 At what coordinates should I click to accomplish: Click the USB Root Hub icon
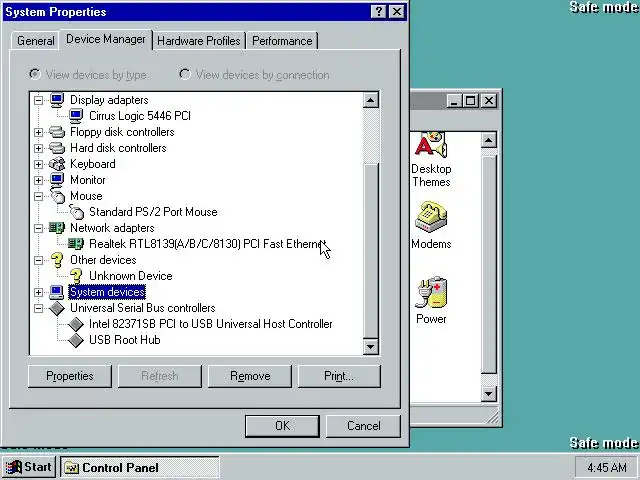click(x=76, y=340)
